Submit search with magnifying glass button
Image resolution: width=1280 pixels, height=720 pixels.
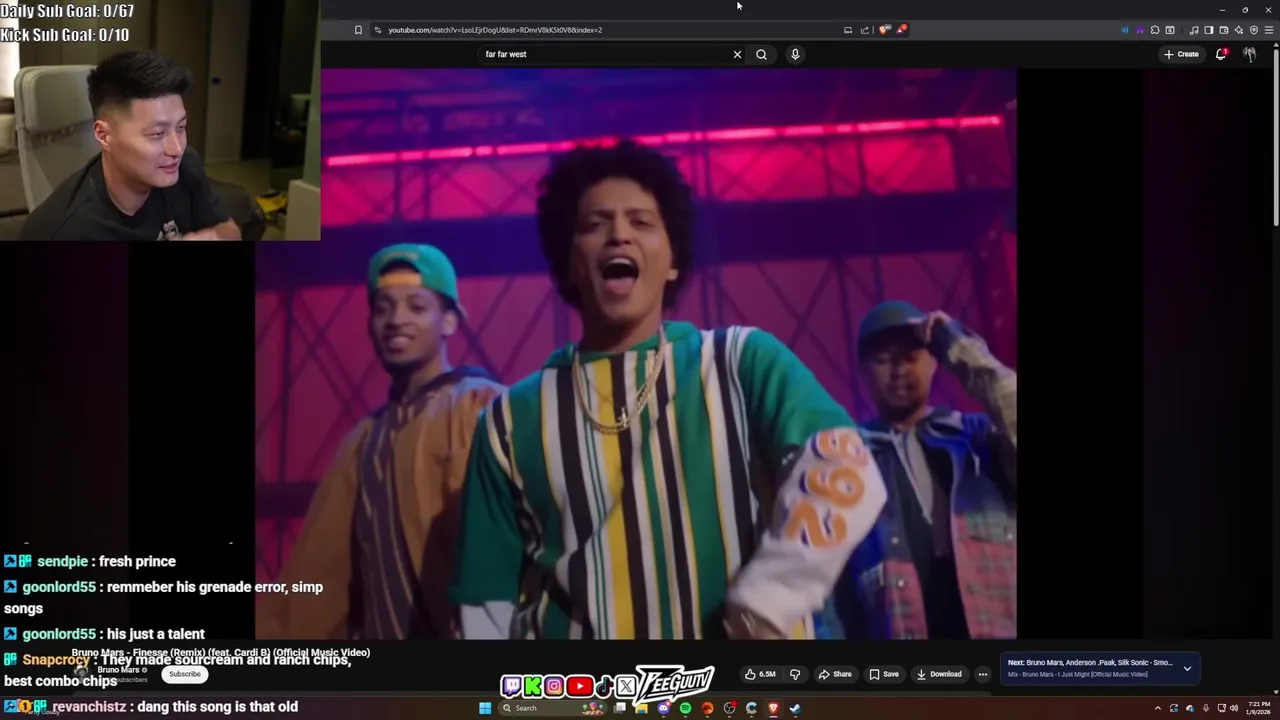pyautogui.click(x=761, y=54)
